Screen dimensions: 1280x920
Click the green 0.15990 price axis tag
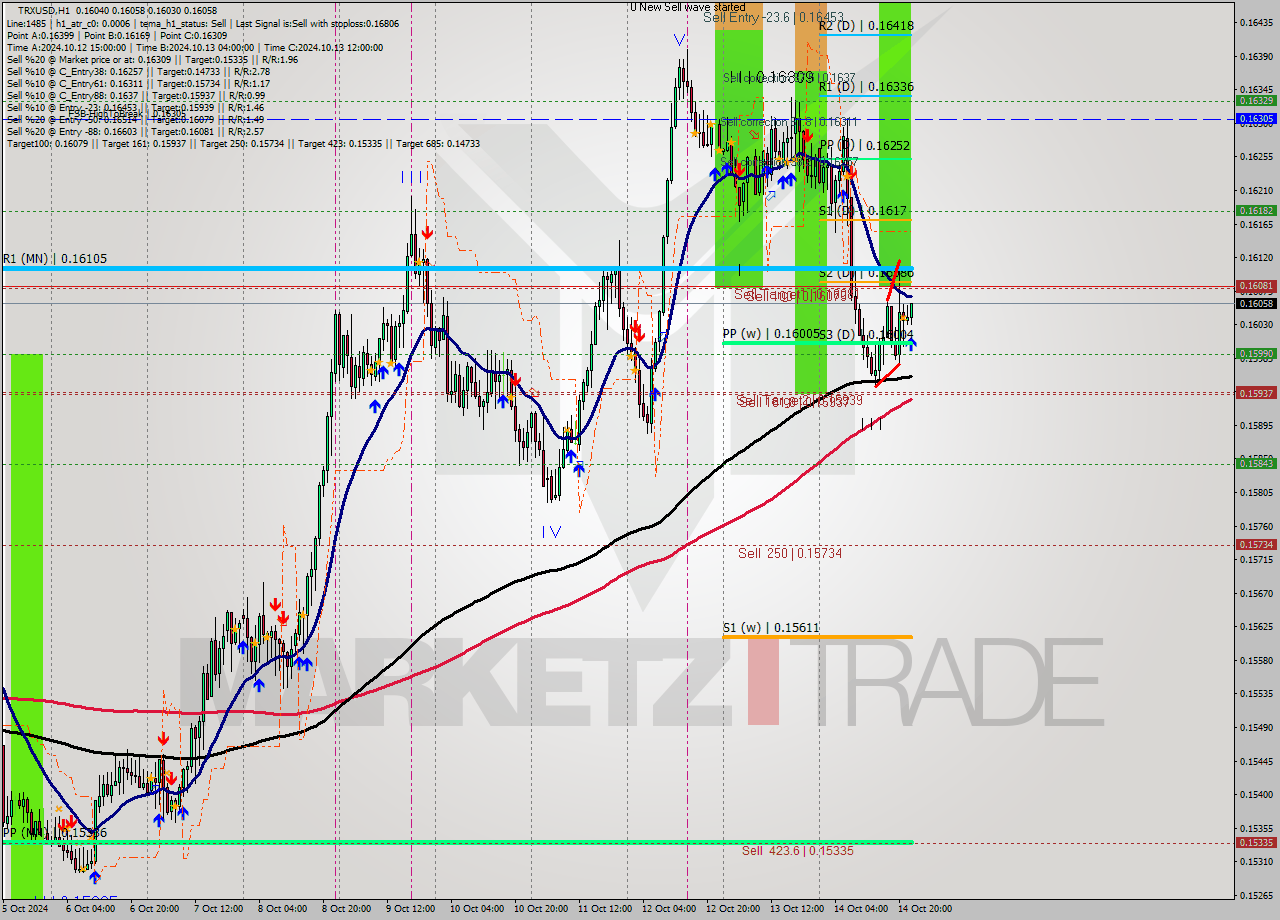(1256, 353)
